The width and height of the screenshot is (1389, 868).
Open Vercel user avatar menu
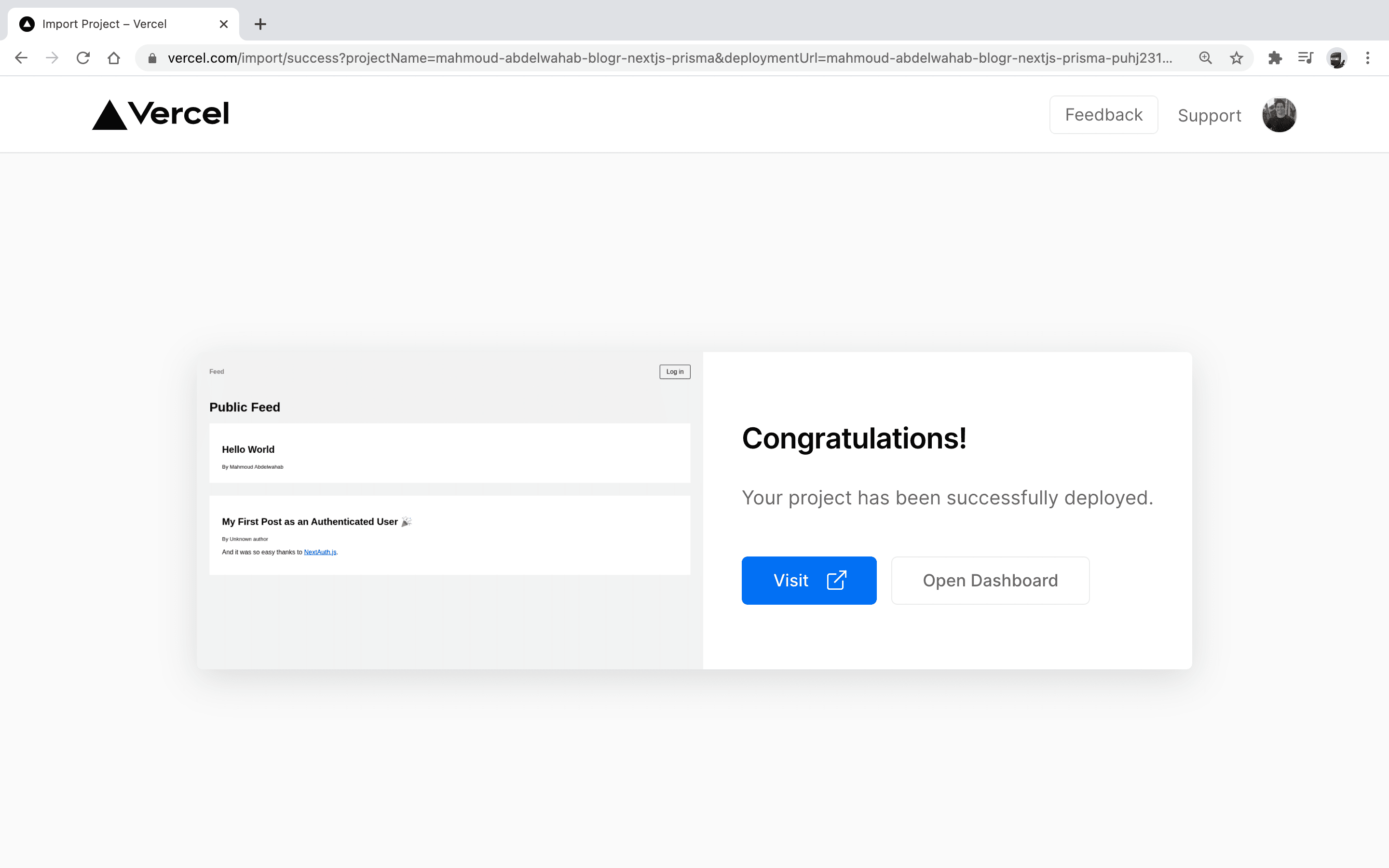tap(1279, 115)
